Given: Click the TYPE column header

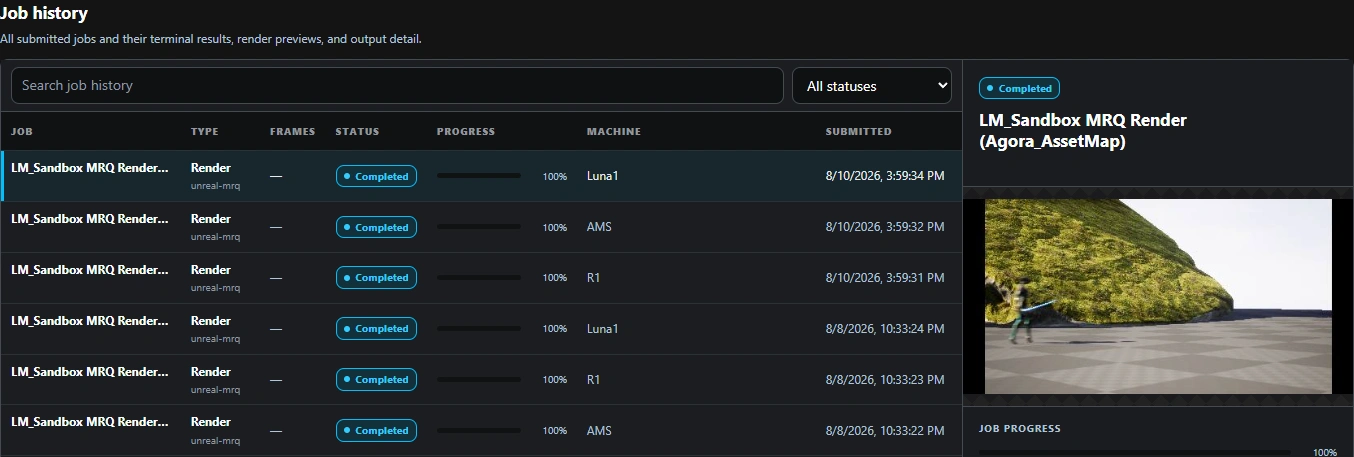Looking at the screenshot, I should point(205,131).
